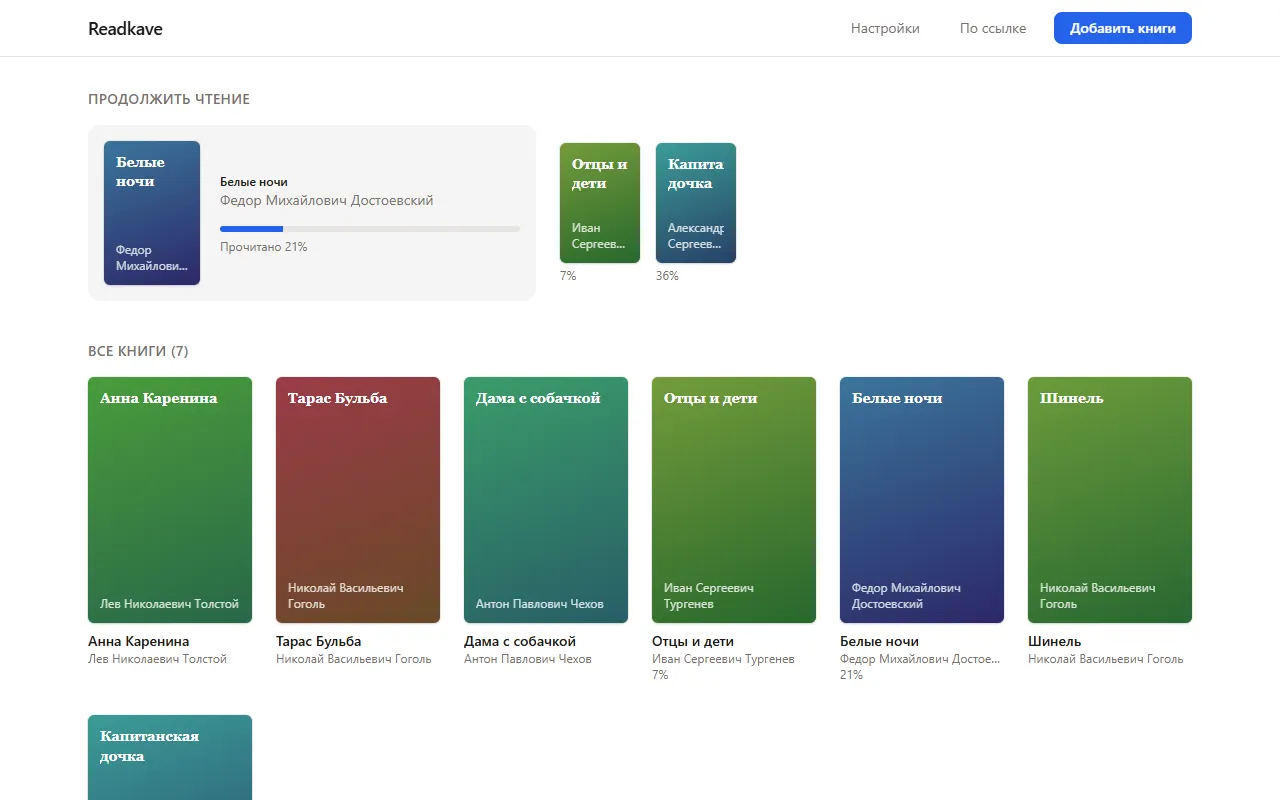Open Шинель book cover

[x=1110, y=500]
